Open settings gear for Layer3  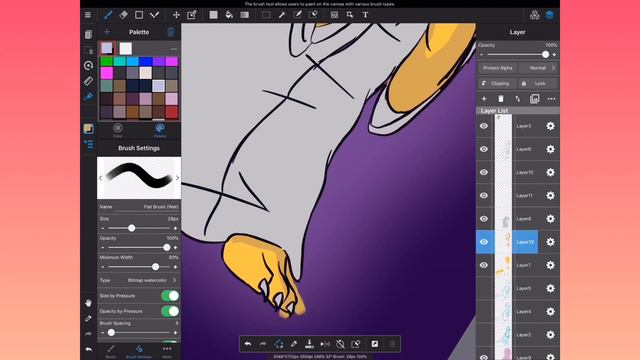550,126
